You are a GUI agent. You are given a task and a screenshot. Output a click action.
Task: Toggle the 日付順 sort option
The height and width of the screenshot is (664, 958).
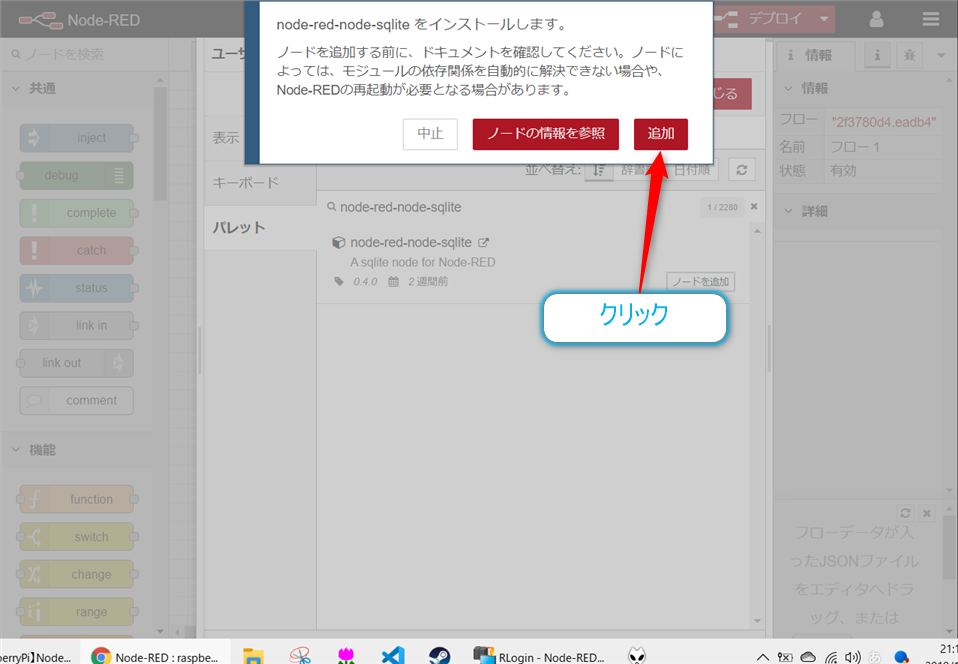pos(692,170)
